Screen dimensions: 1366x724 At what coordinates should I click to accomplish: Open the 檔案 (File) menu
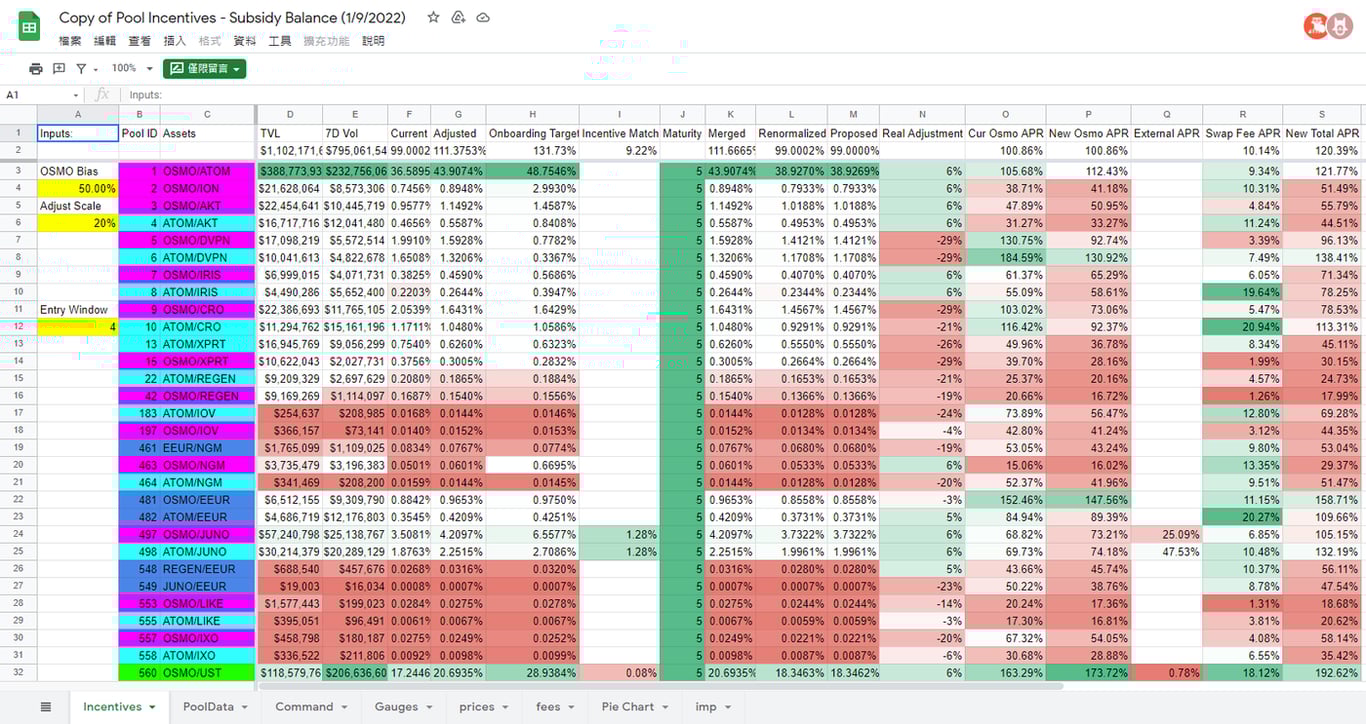pyautogui.click(x=70, y=41)
